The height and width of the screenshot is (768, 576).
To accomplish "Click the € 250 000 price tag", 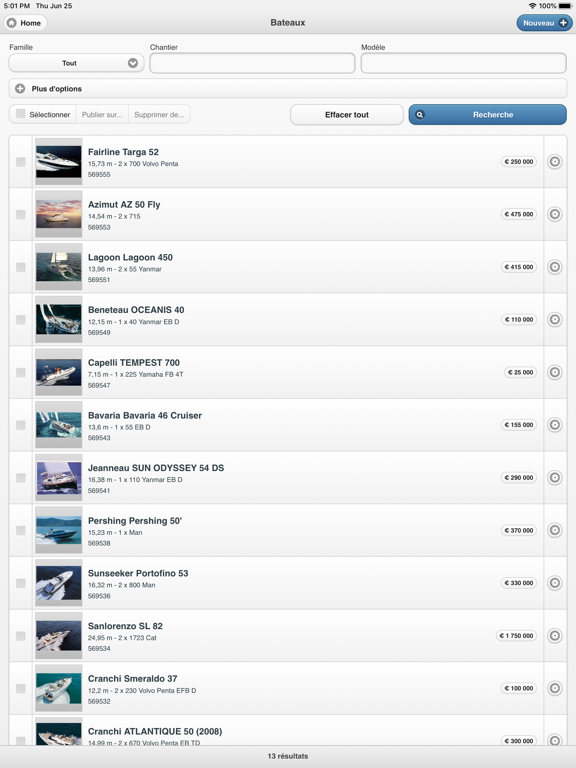I will coord(519,162).
